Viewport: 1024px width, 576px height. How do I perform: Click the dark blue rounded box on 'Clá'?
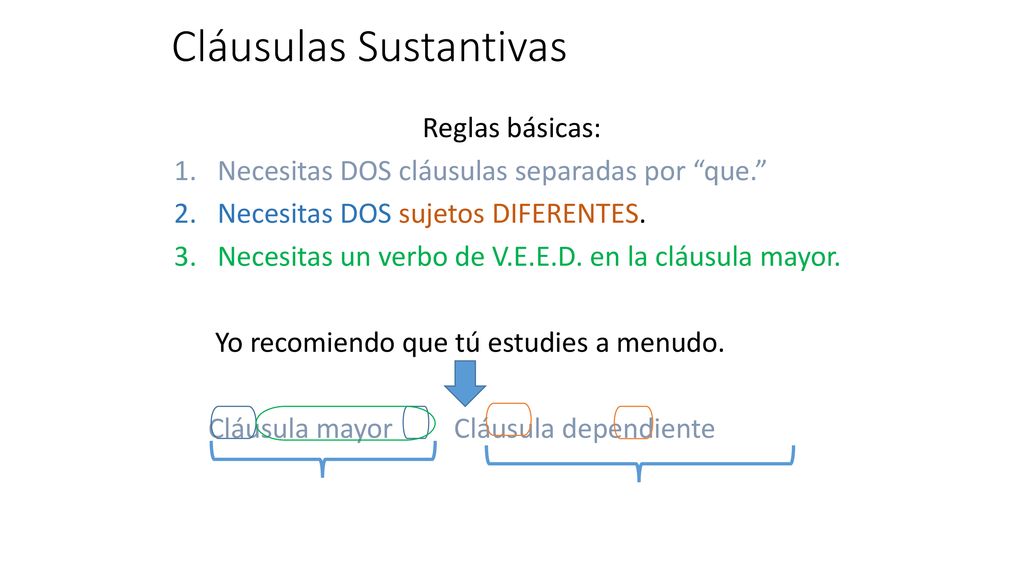[x=233, y=422]
